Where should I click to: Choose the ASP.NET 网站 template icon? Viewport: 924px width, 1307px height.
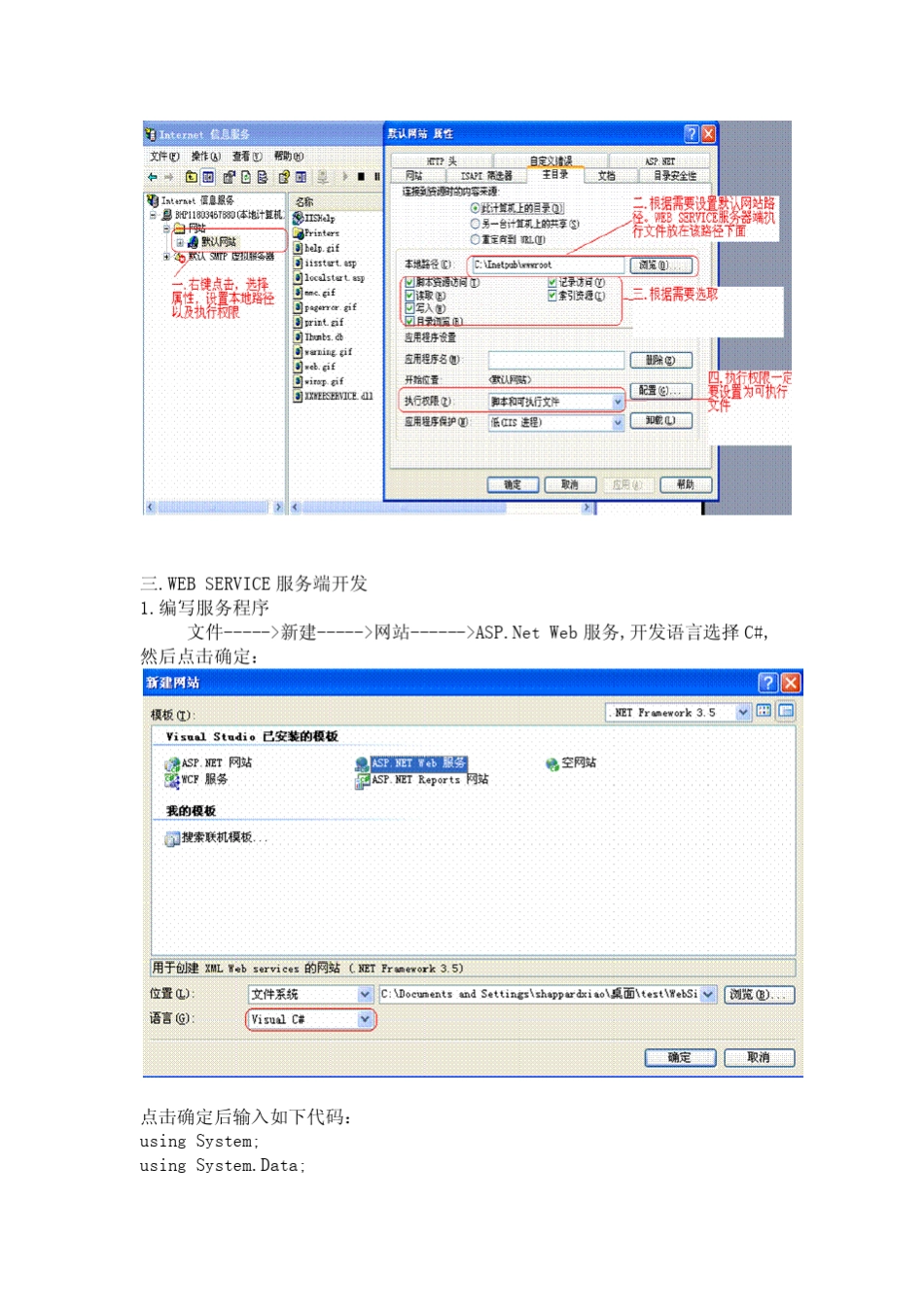(x=172, y=764)
